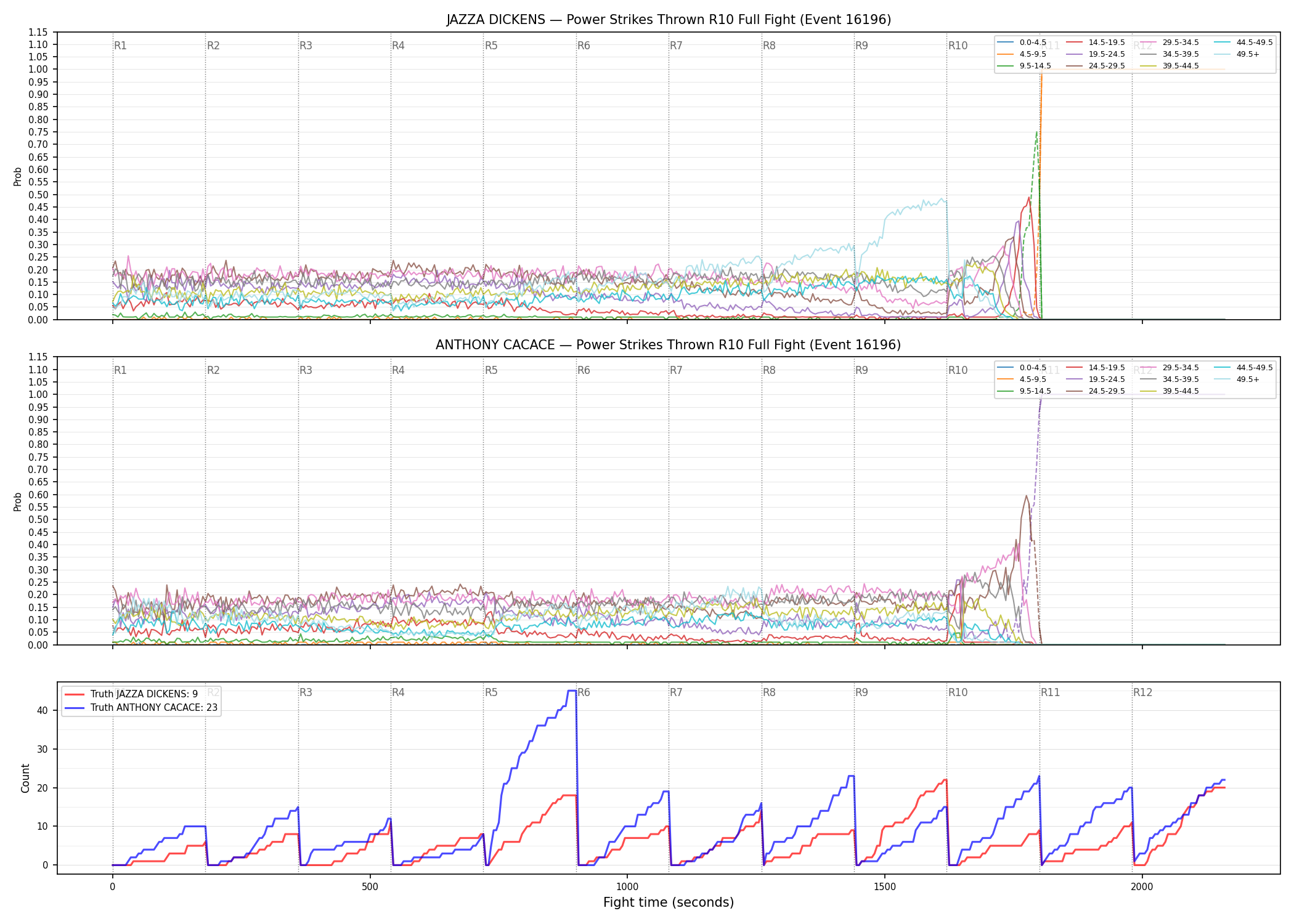
Task: Select R2 round marker in Anthony Cacace chart
Action: (x=213, y=370)
